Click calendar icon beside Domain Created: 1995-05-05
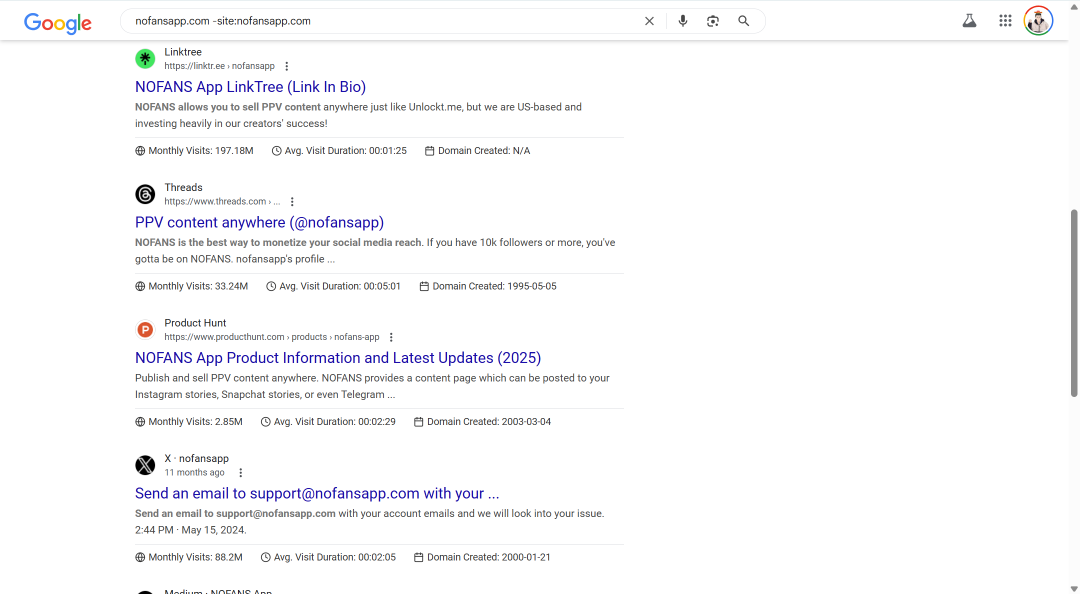Image resolution: width=1080 pixels, height=594 pixels. 424,287
